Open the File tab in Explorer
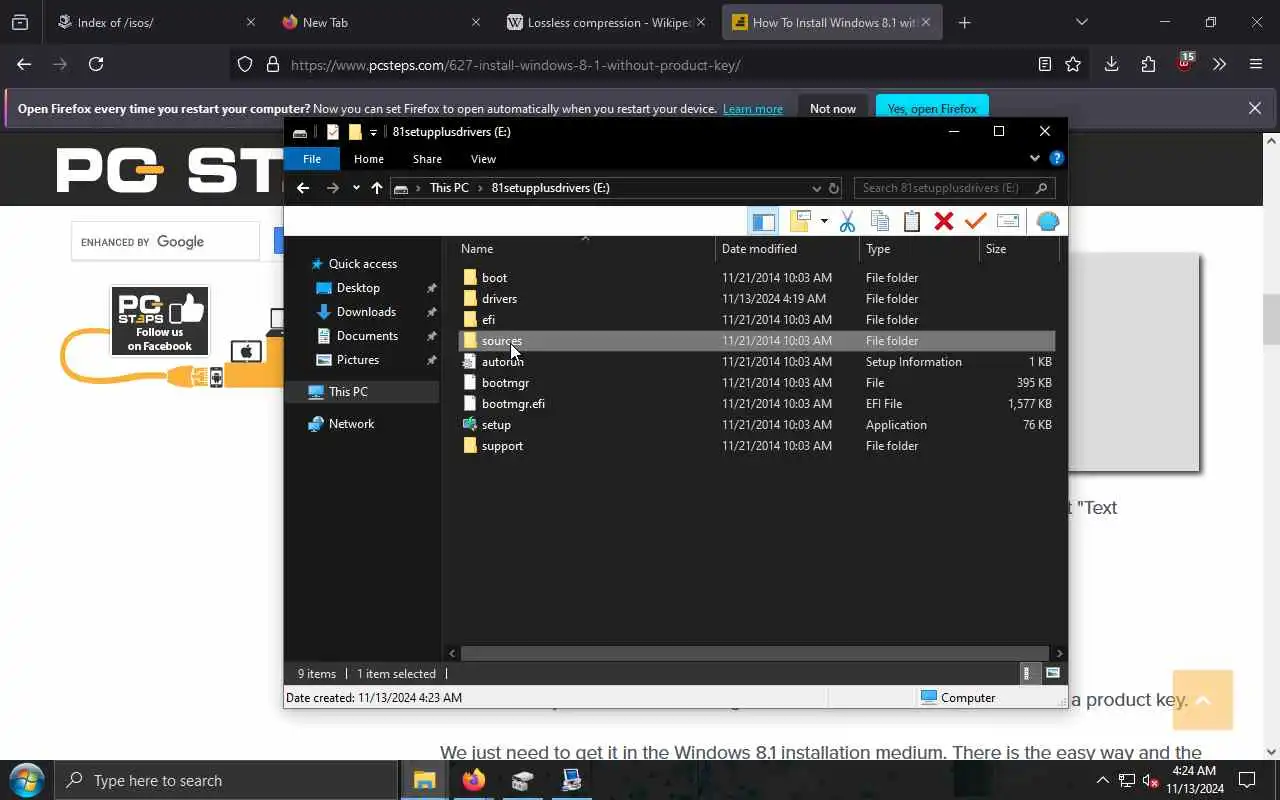 click(x=312, y=159)
